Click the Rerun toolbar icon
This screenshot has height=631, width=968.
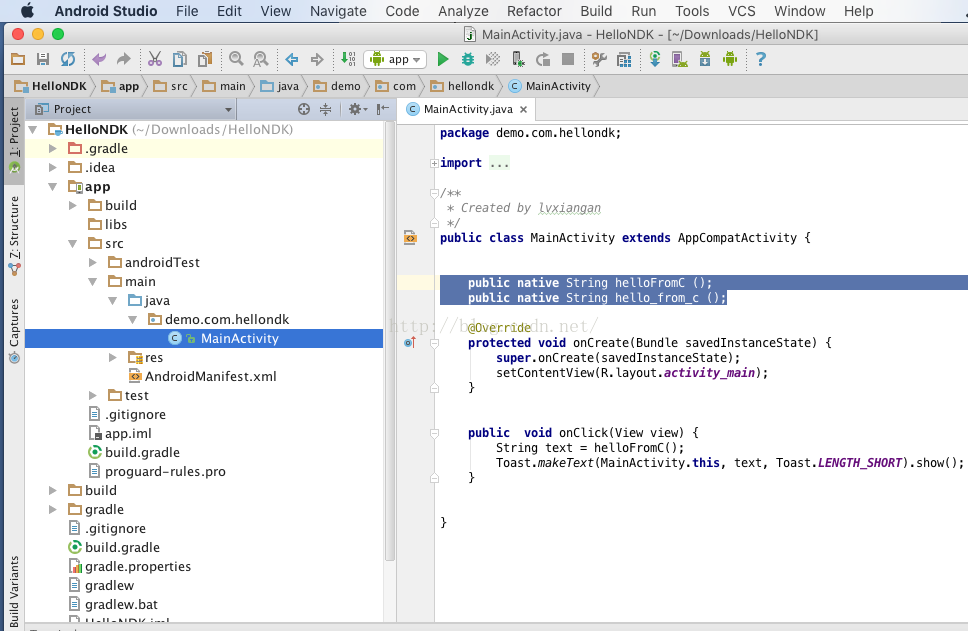[x=543, y=59]
